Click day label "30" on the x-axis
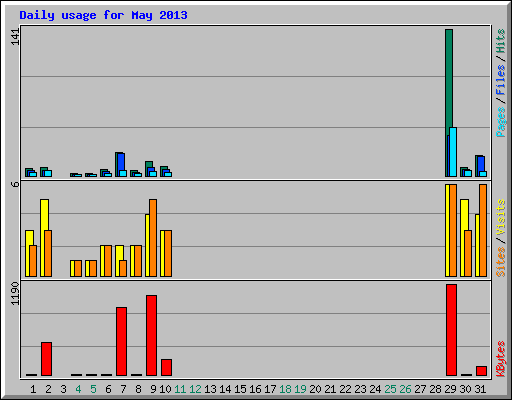The image size is (512, 400). coord(465,389)
